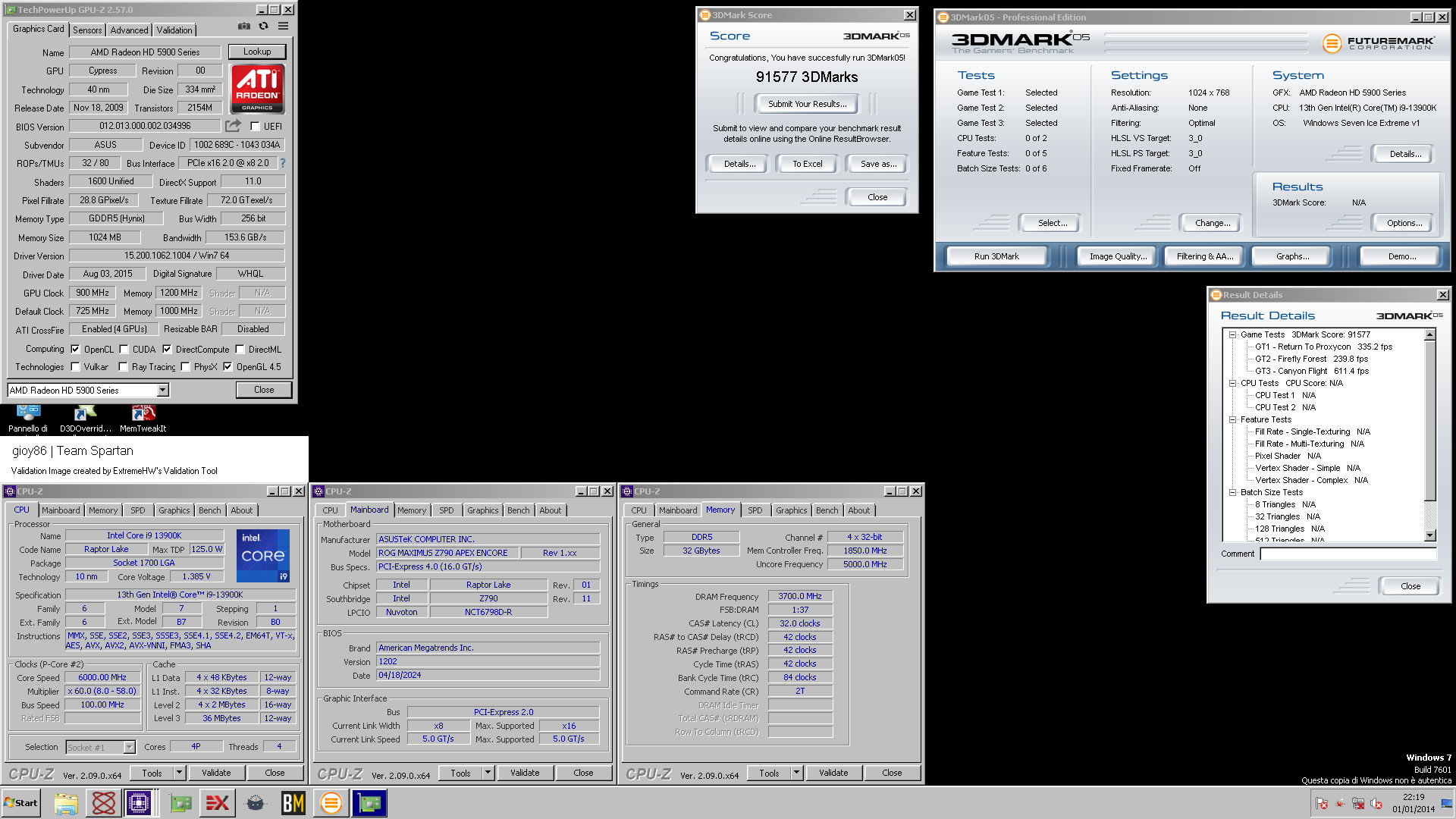Collapse the Game Tests tree node
This screenshot has height=819, width=1456.
click(1233, 334)
